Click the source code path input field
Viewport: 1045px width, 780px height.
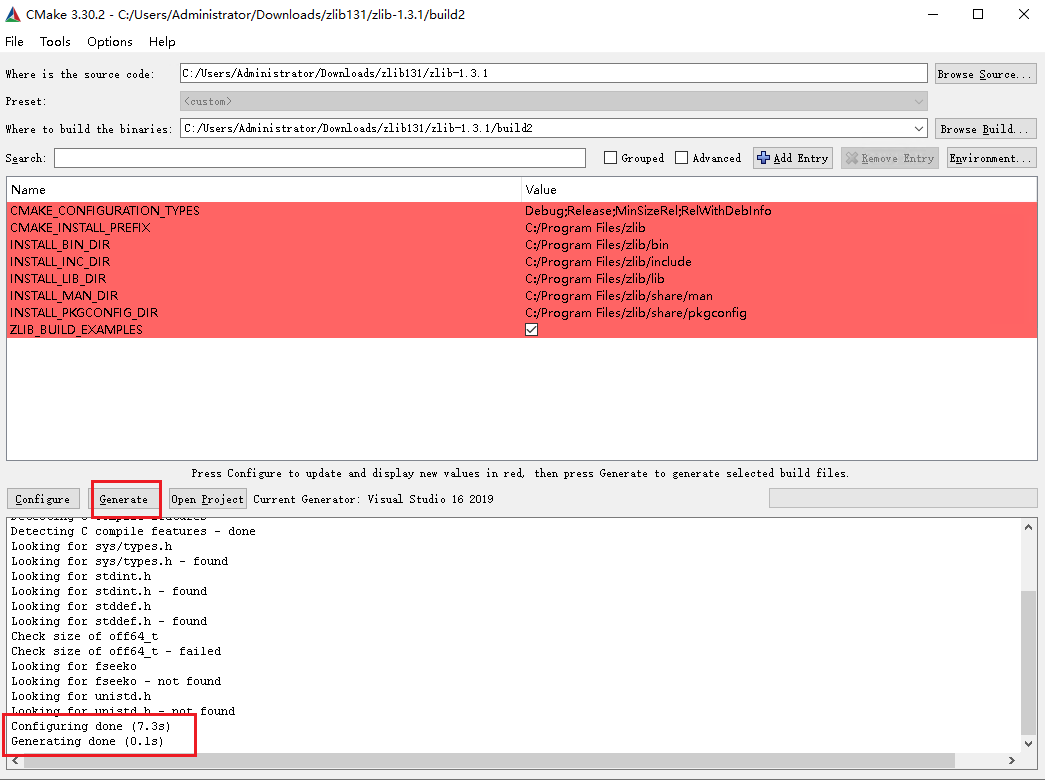tap(553, 73)
